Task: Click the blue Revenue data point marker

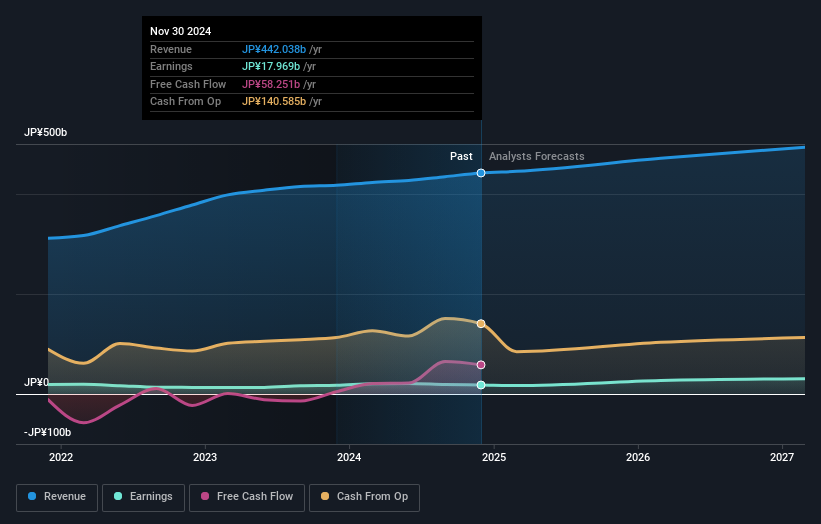Action: [481, 173]
